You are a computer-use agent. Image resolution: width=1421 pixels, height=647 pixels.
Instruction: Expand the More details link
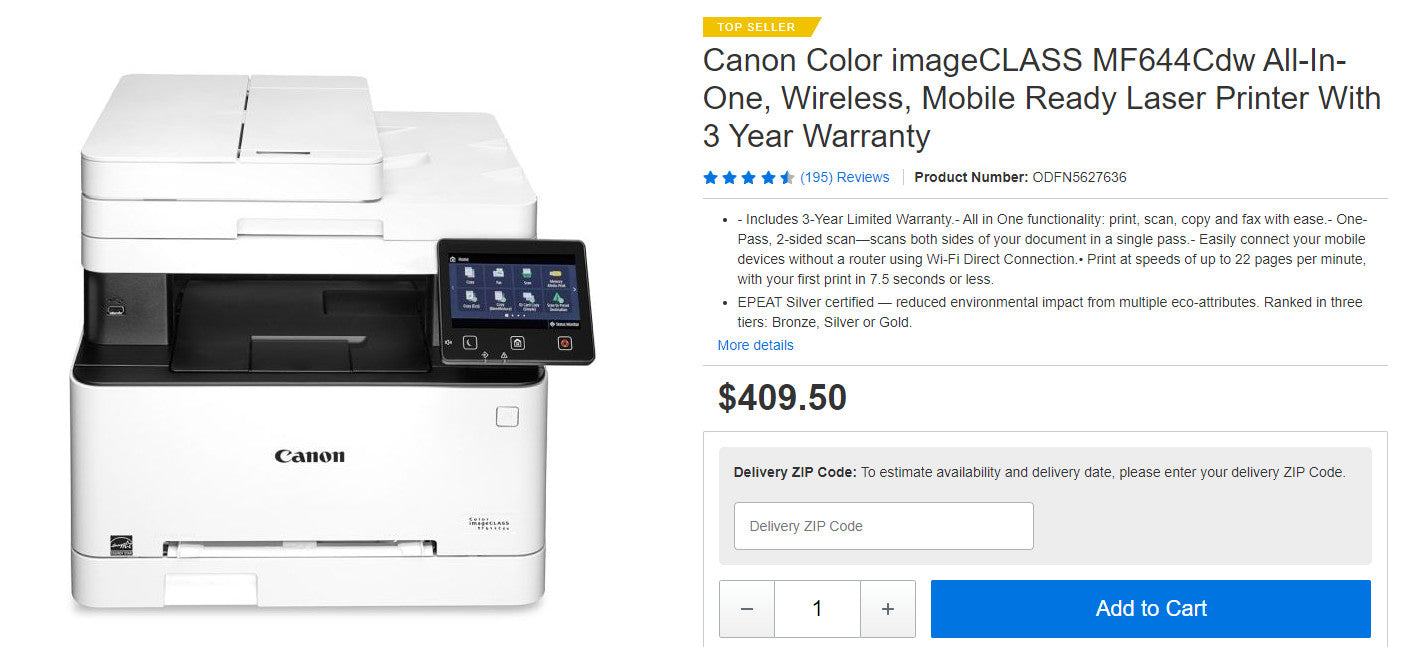pos(755,345)
